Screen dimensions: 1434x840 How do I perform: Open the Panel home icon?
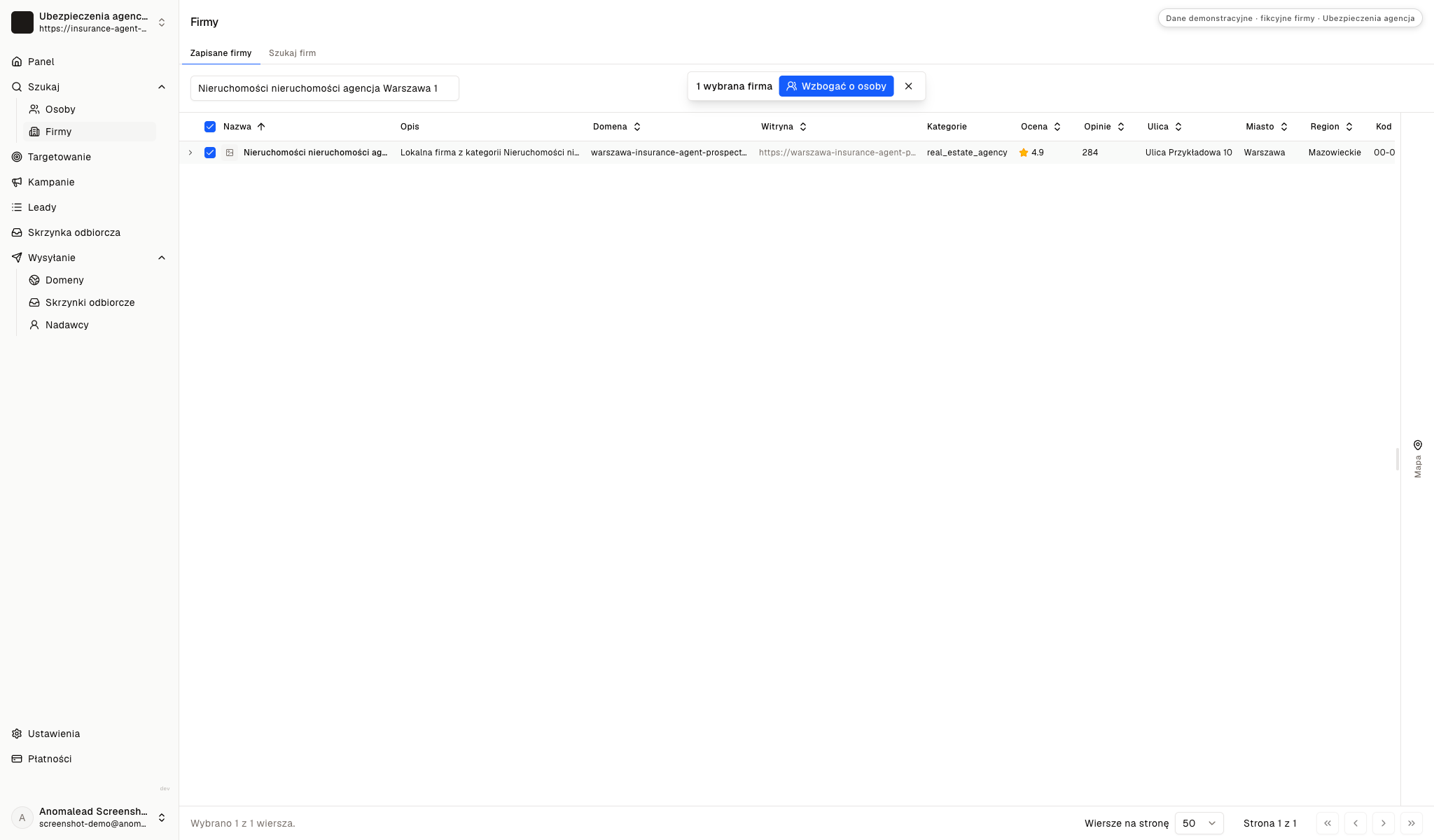tap(17, 62)
